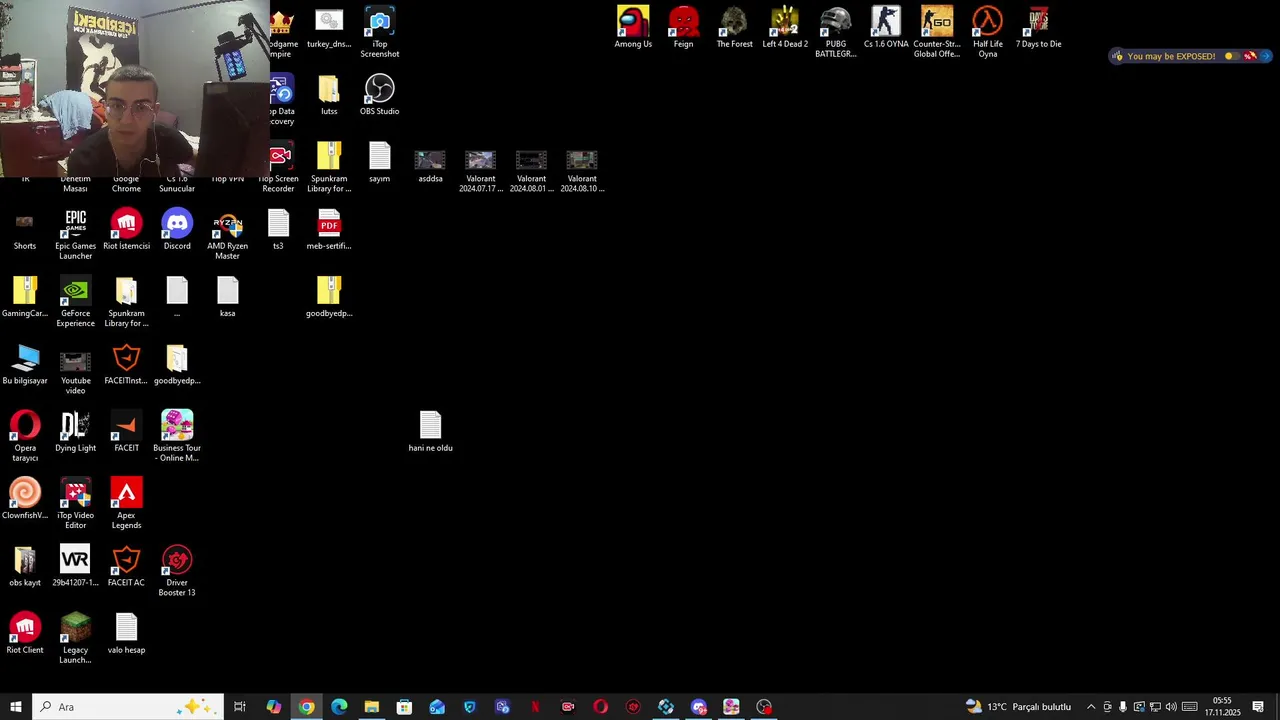1280x720 pixels.
Task: Open the lutss folder
Action: (329, 94)
